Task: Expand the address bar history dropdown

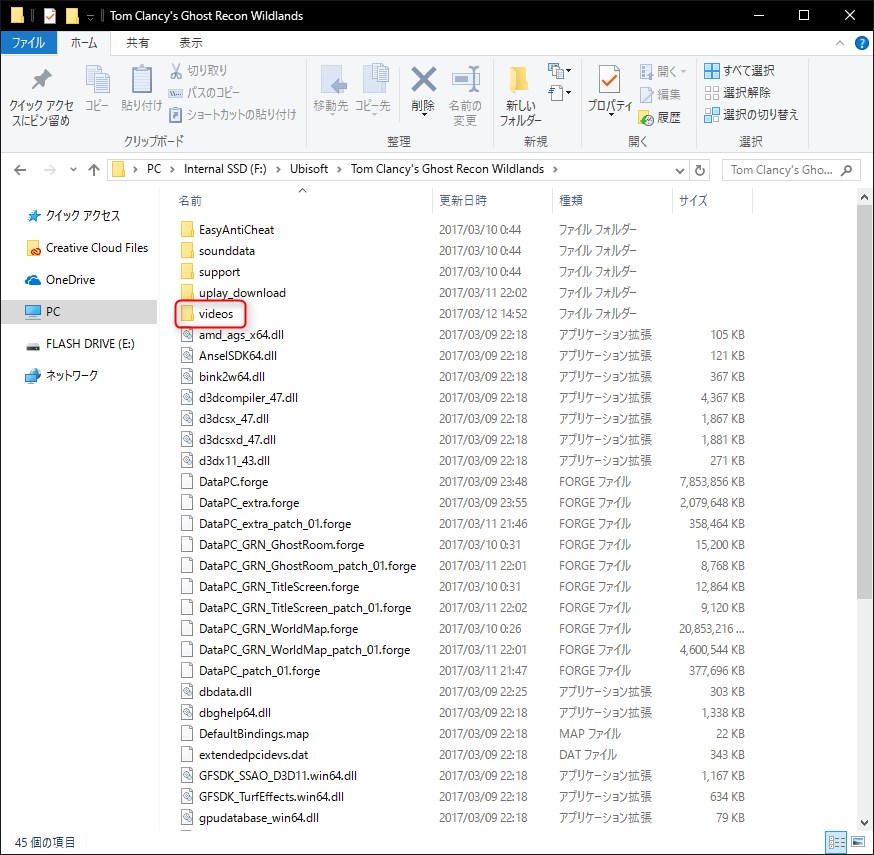Action: tap(679, 170)
